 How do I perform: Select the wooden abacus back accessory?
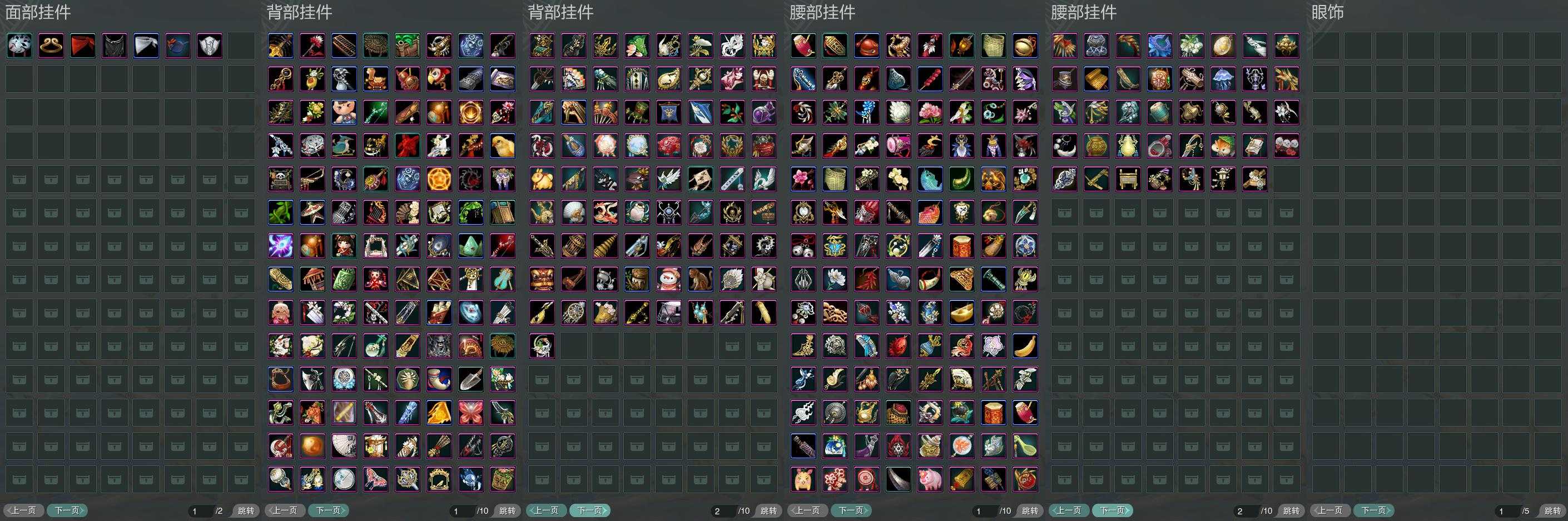pyautogui.click(x=345, y=46)
